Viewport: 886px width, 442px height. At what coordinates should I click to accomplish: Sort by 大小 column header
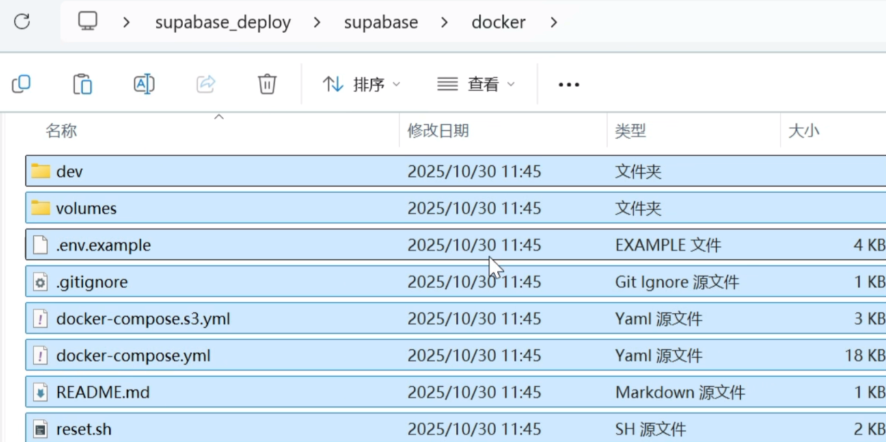point(804,131)
